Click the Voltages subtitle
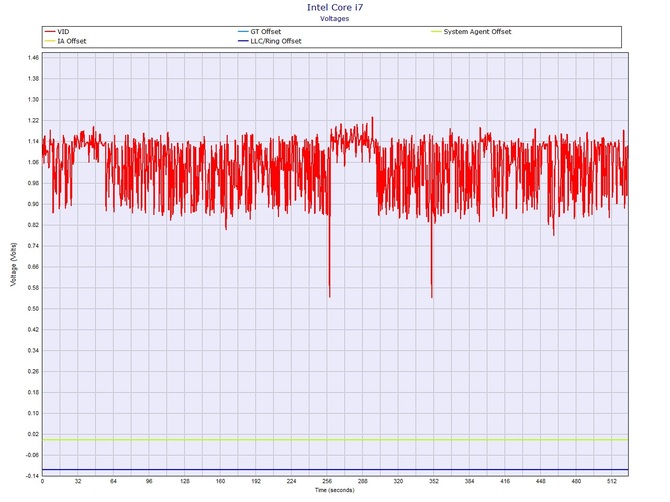The image size is (670, 502). coord(335,19)
